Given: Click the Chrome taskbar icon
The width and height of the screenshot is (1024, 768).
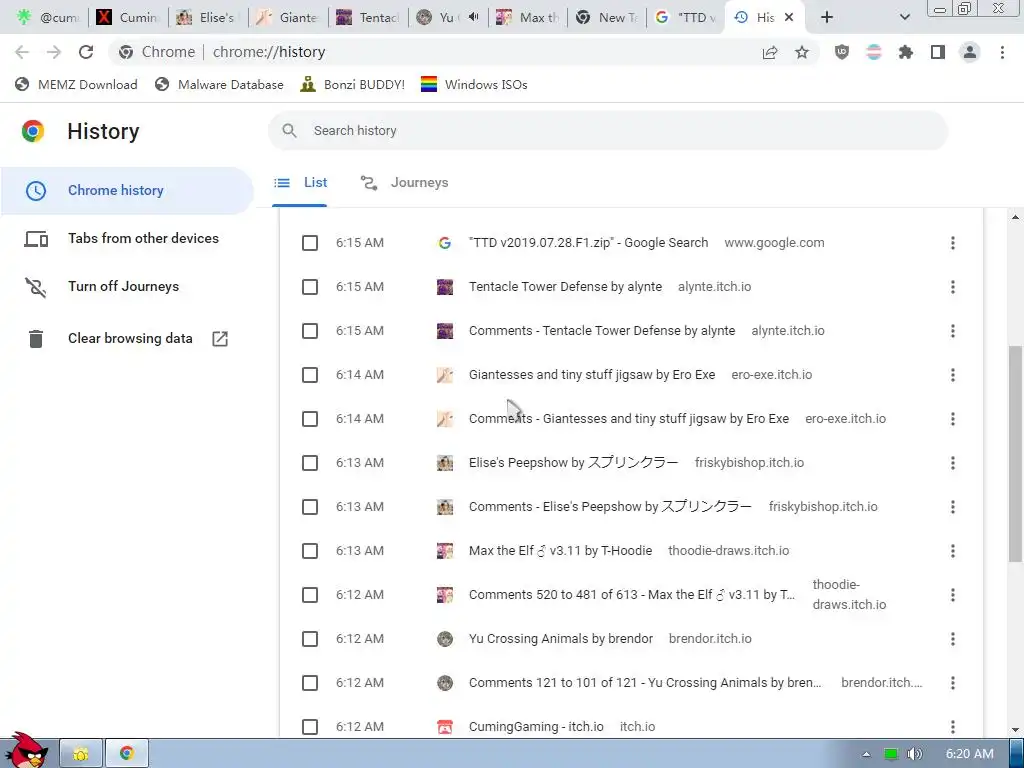Looking at the screenshot, I should pyautogui.click(x=127, y=754).
